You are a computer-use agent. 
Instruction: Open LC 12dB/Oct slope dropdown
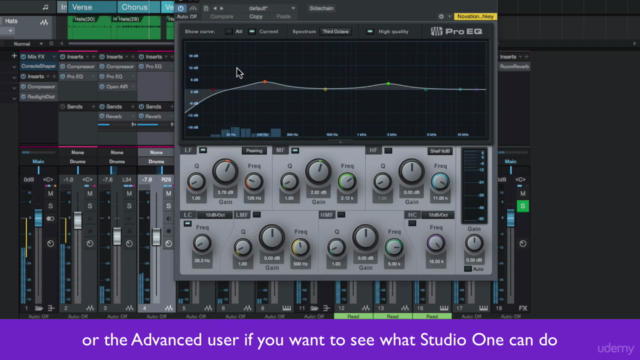[215, 215]
